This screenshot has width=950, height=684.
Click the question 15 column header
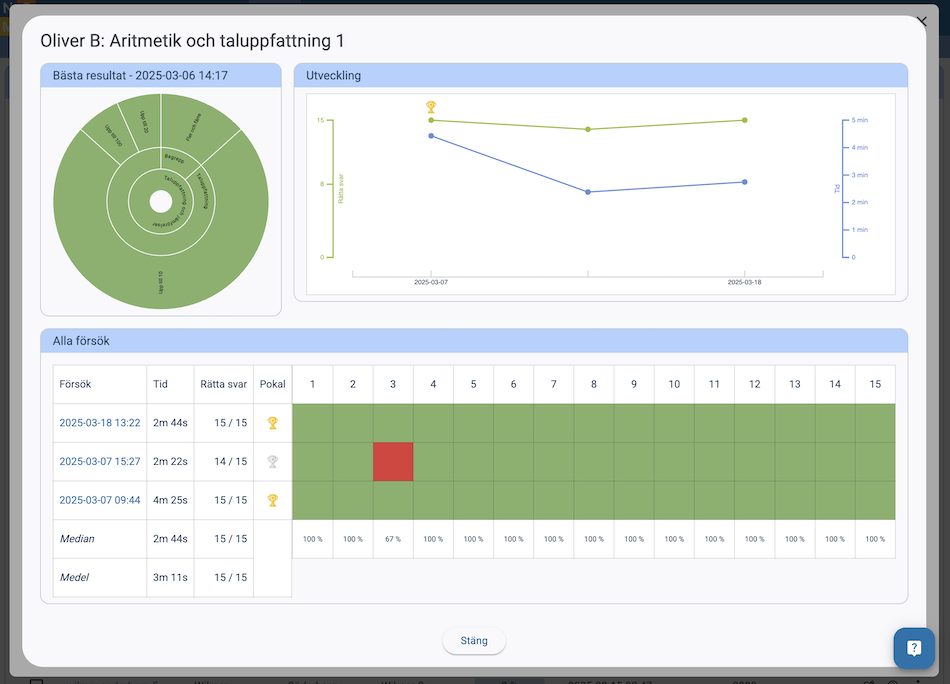(x=875, y=384)
